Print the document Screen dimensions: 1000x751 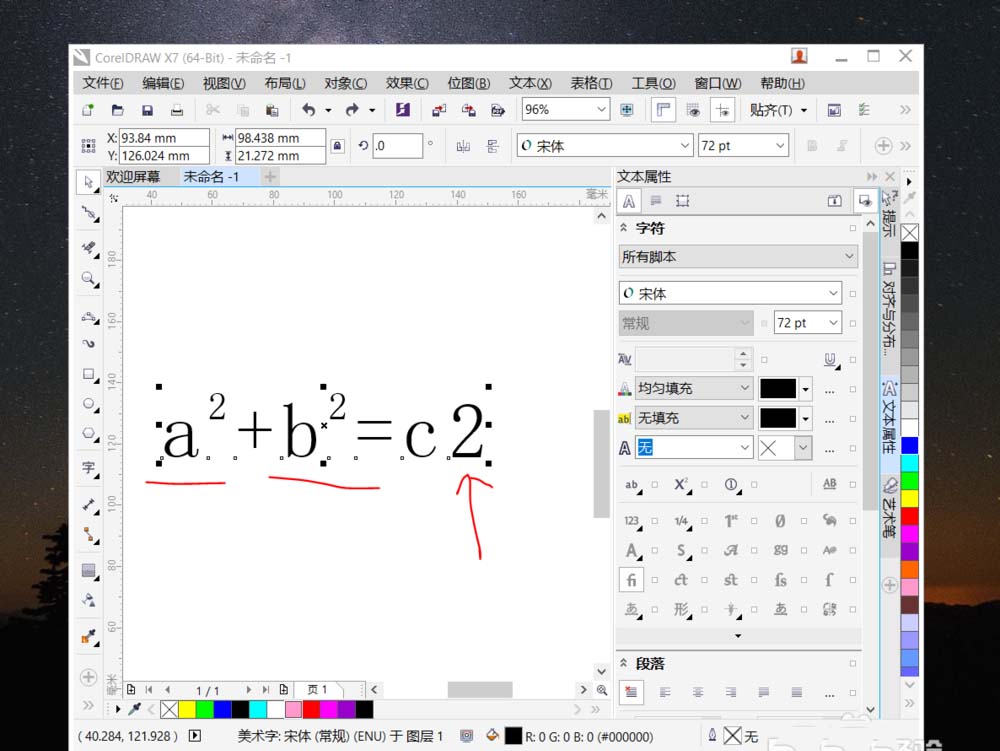[x=177, y=110]
